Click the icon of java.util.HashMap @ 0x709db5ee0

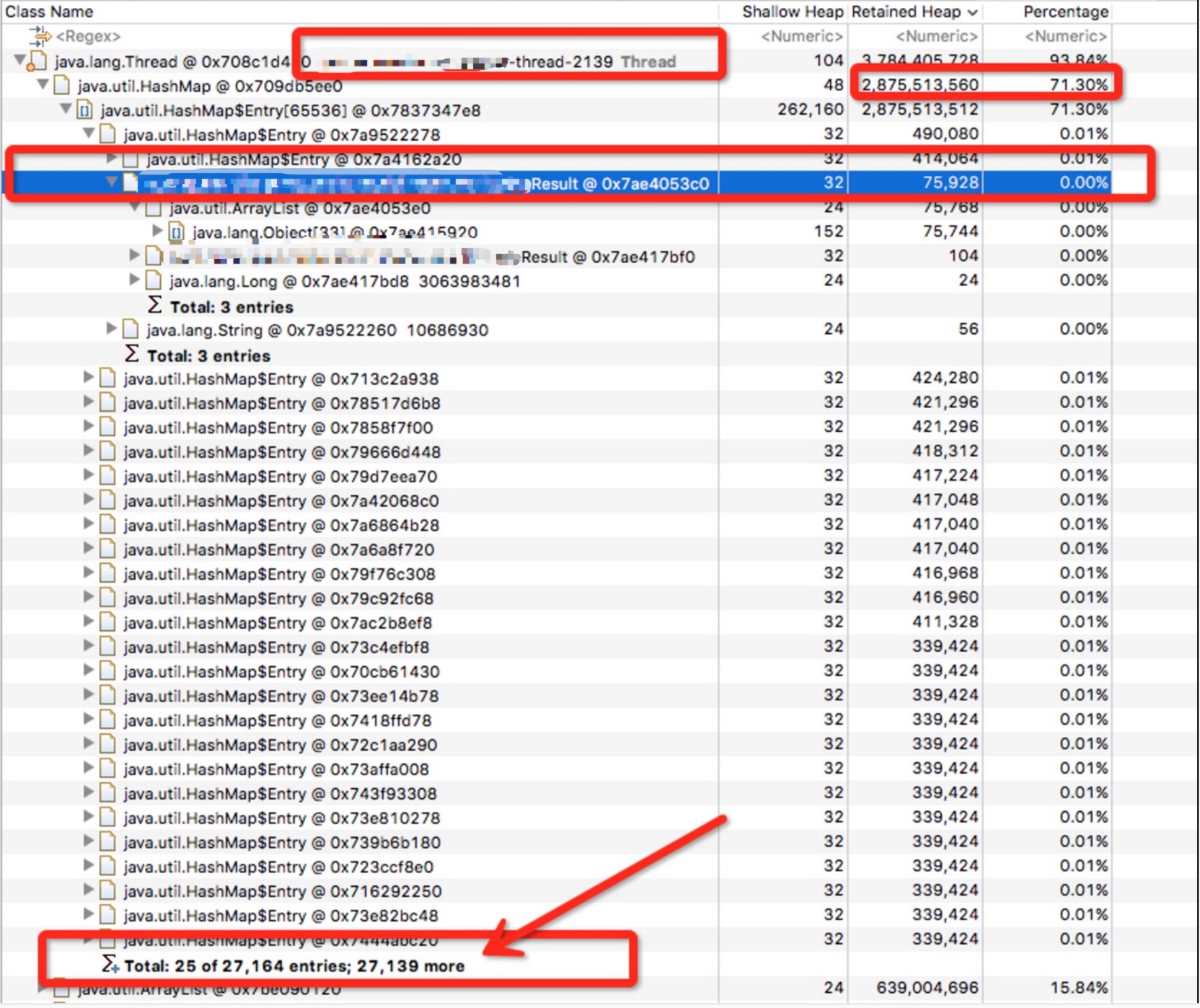coord(62,86)
